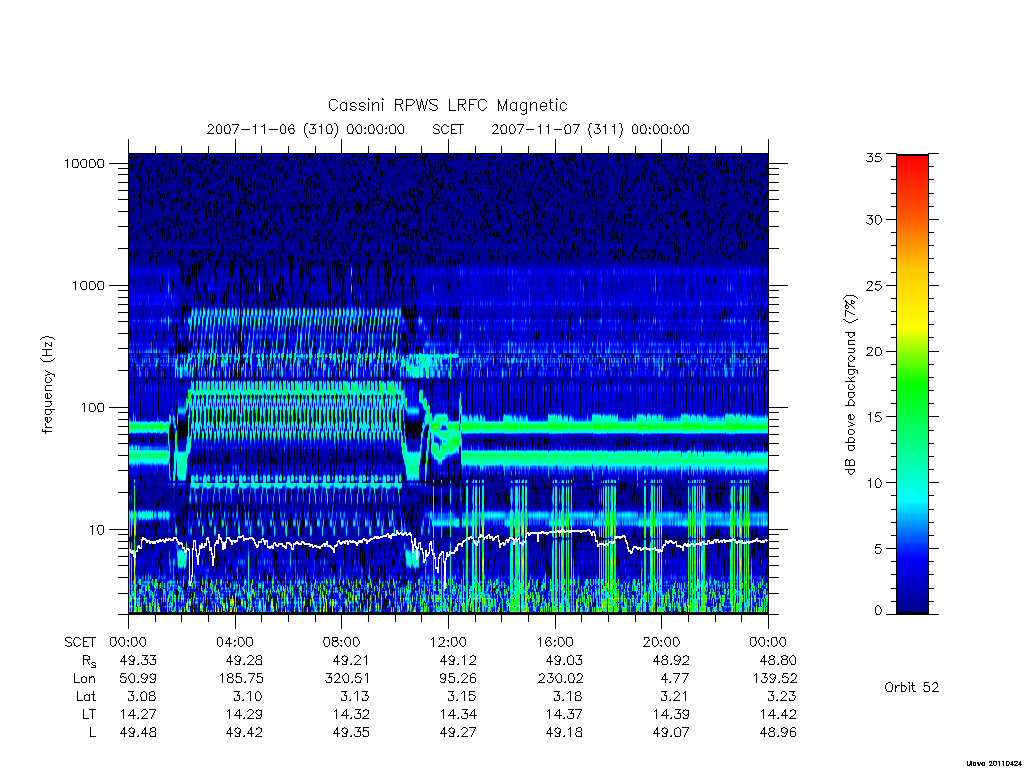1024x768 pixels.
Task: Click the Lon value 320.51
Action: pyautogui.click(x=347, y=679)
